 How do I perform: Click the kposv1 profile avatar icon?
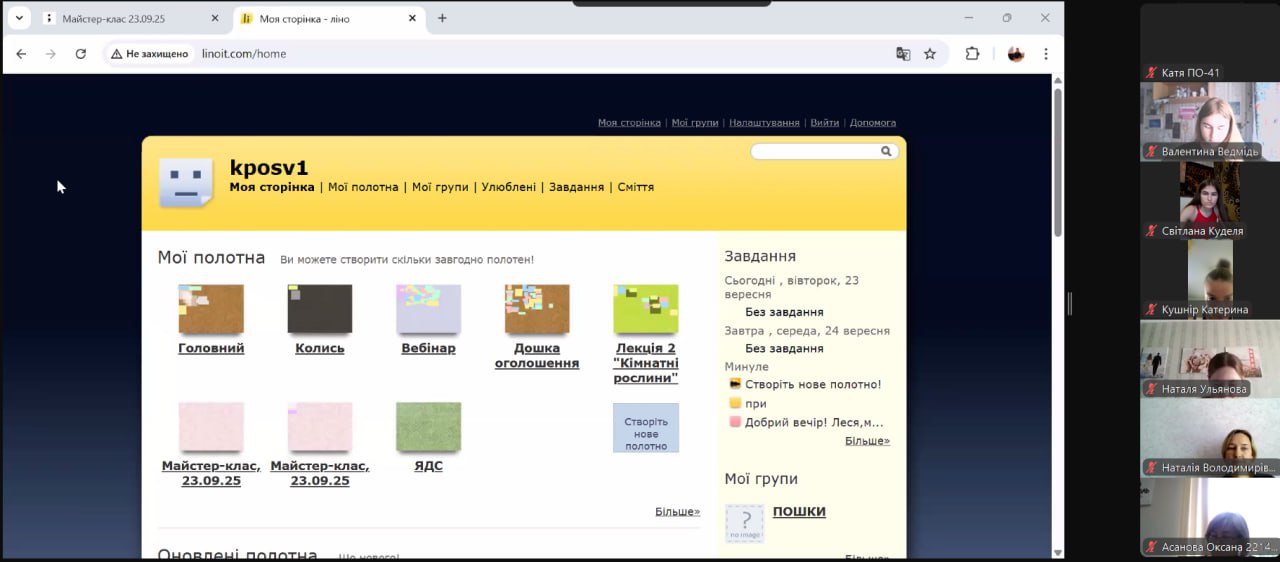click(186, 183)
